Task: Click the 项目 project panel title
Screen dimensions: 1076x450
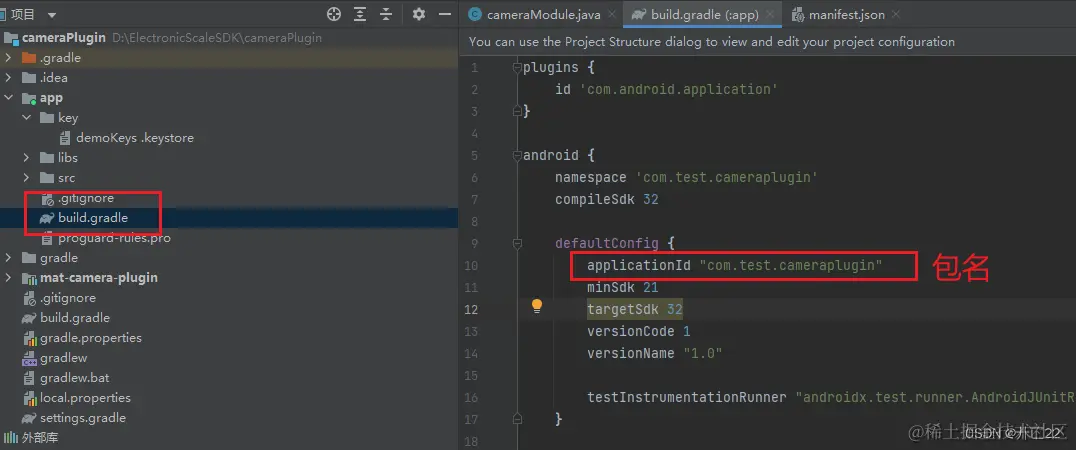Action: pos(24,14)
